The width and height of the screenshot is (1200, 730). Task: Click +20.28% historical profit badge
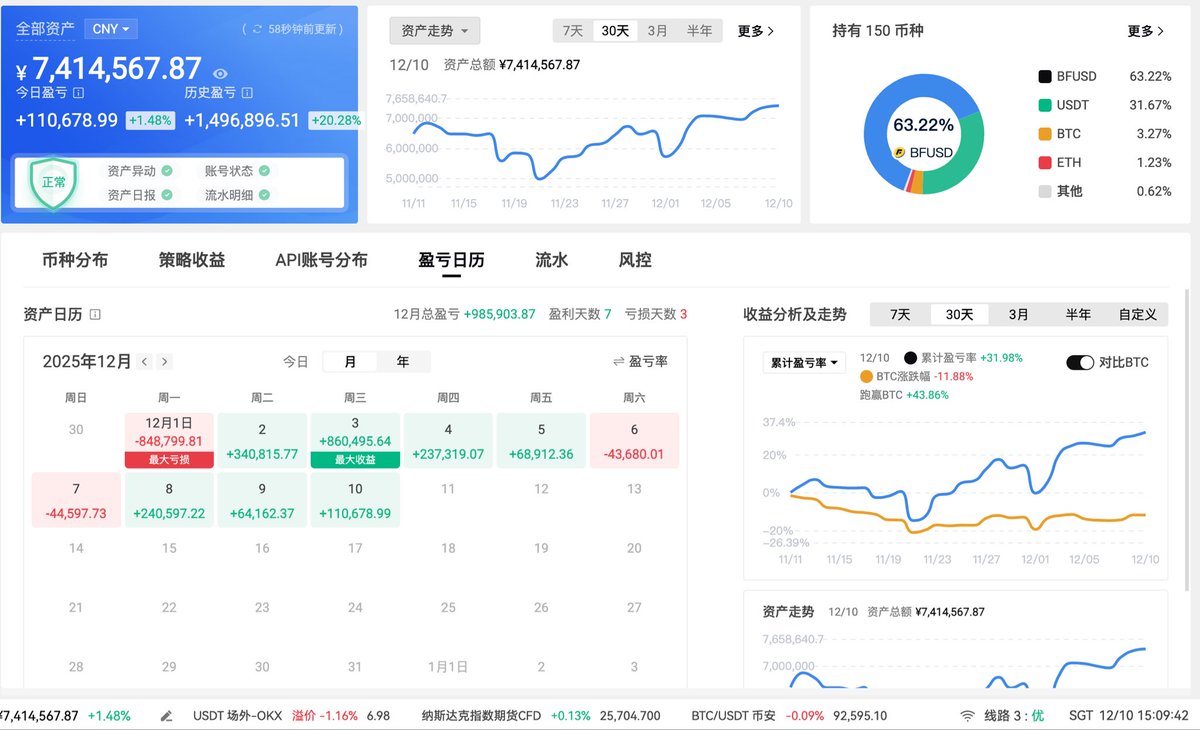coord(334,120)
